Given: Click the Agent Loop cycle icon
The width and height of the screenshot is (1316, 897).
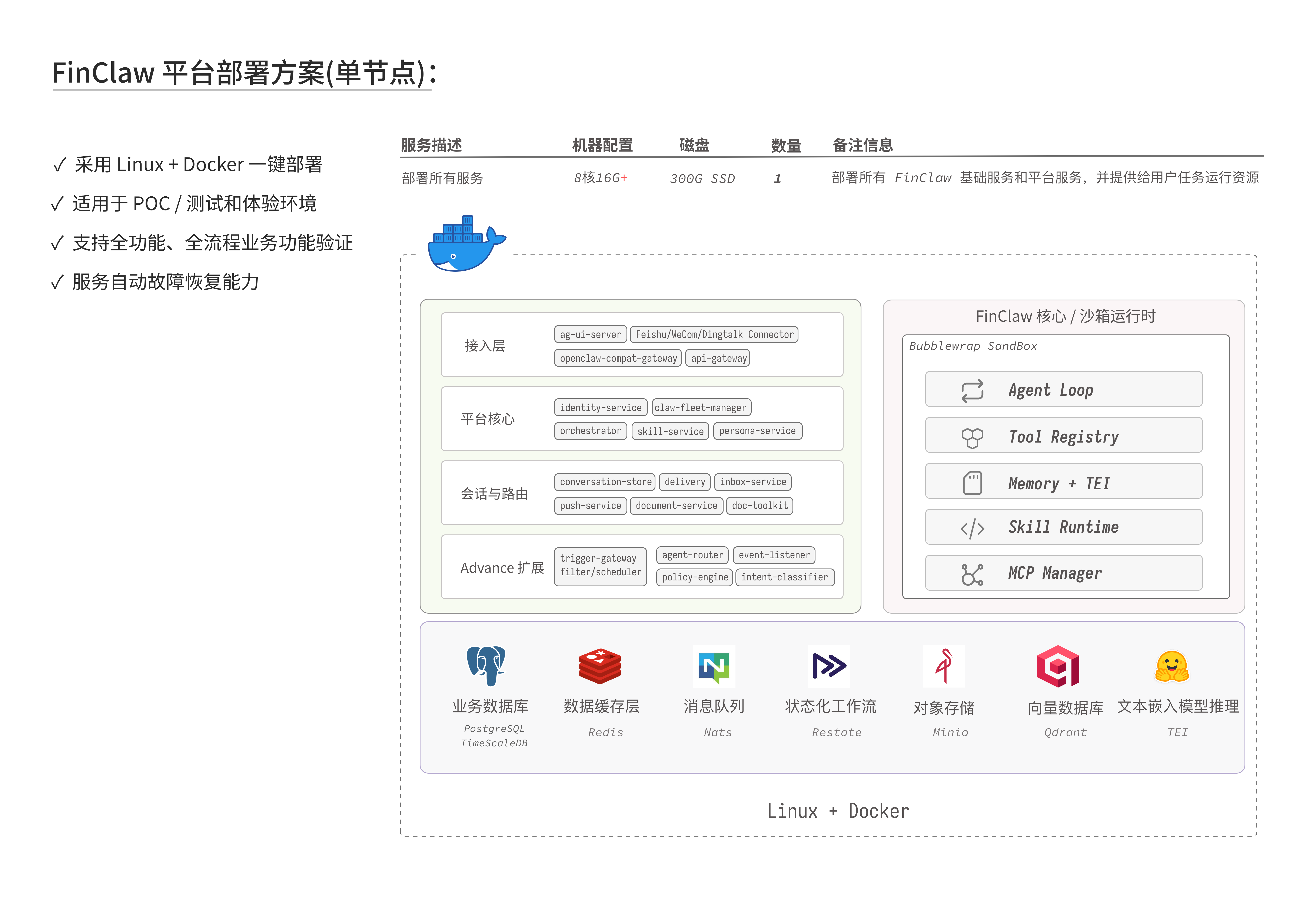Looking at the screenshot, I should 972,391.
